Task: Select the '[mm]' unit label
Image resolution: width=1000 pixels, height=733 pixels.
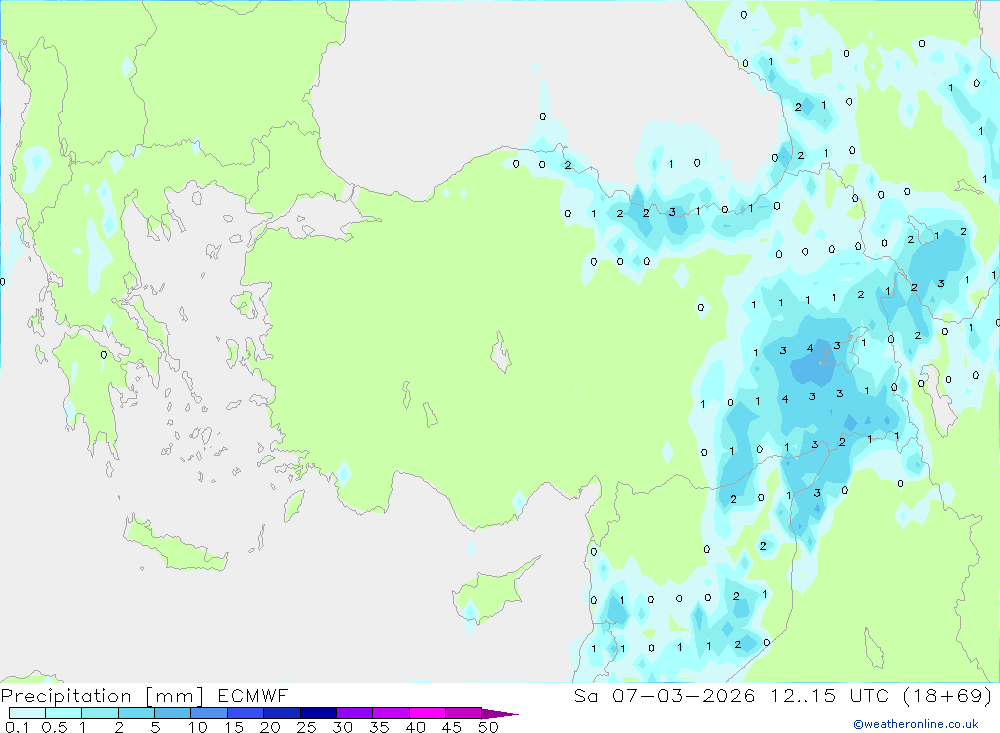Action: (x=175, y=696)
